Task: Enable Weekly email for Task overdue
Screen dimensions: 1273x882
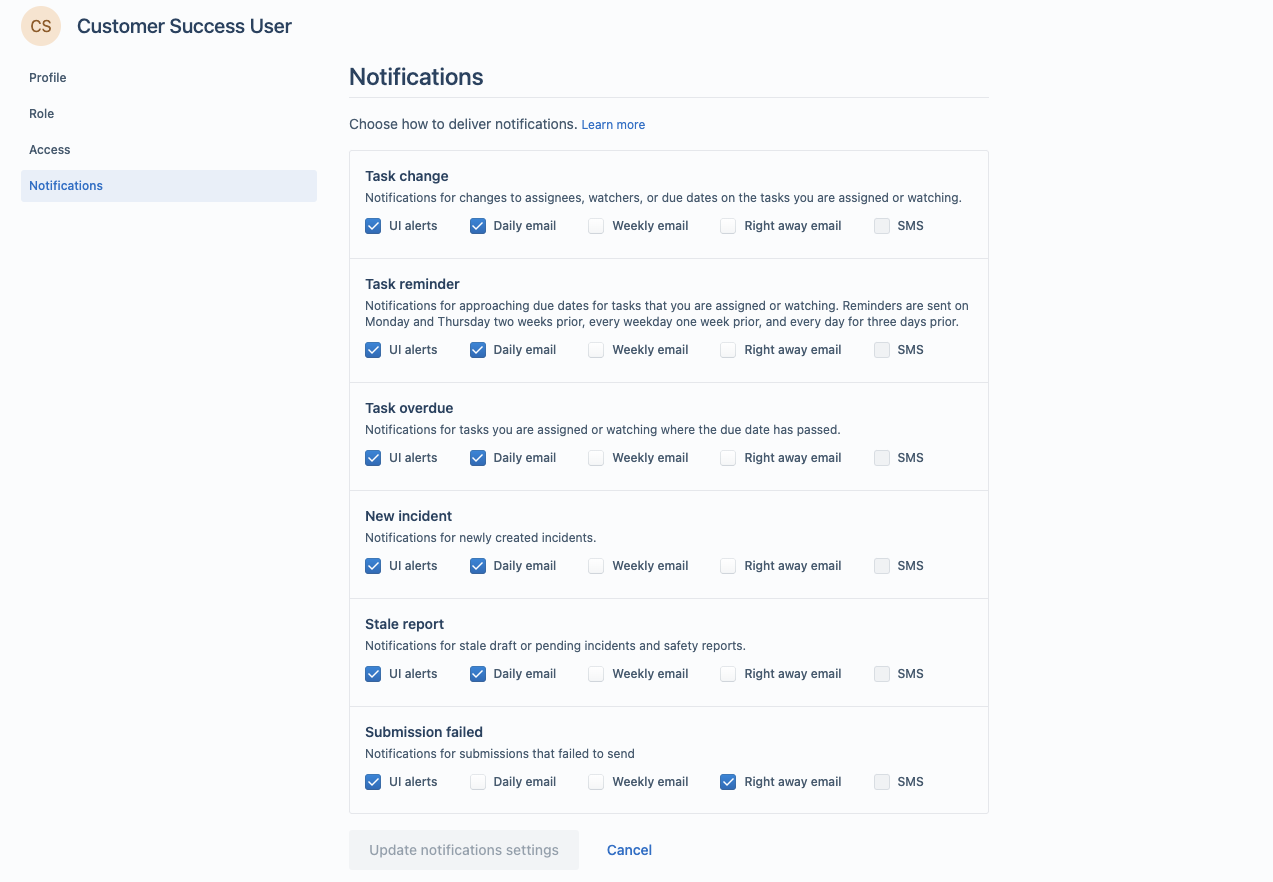Action: coord(596,458)
